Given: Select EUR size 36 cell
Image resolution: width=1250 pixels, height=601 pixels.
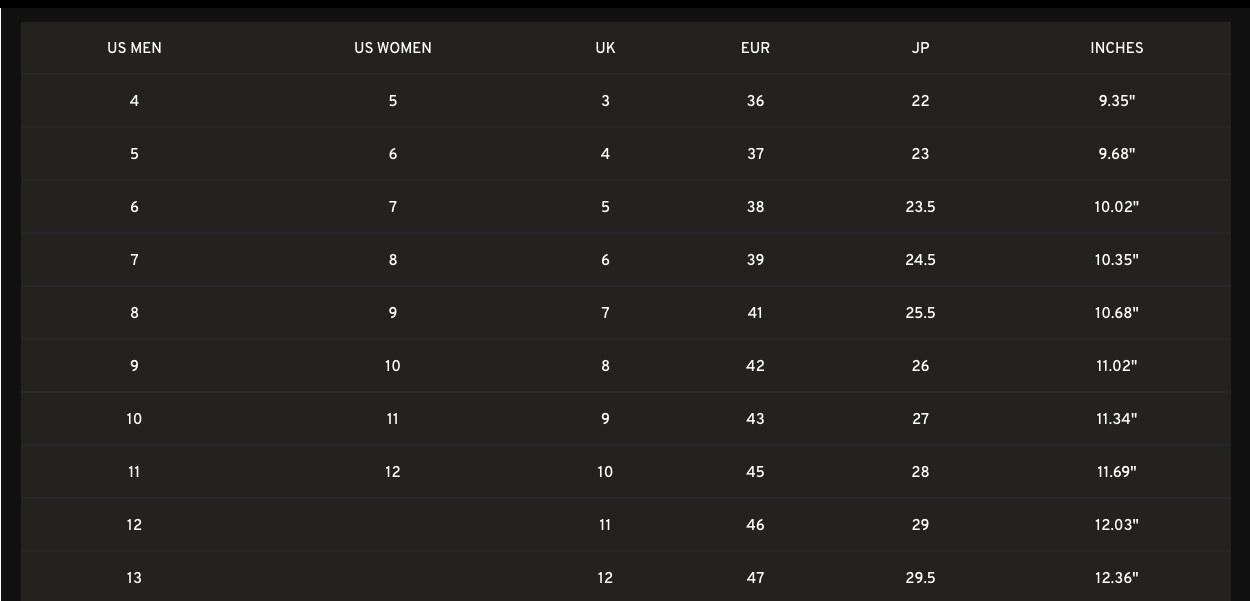Looking at the screenshot, I should [755, 101].
